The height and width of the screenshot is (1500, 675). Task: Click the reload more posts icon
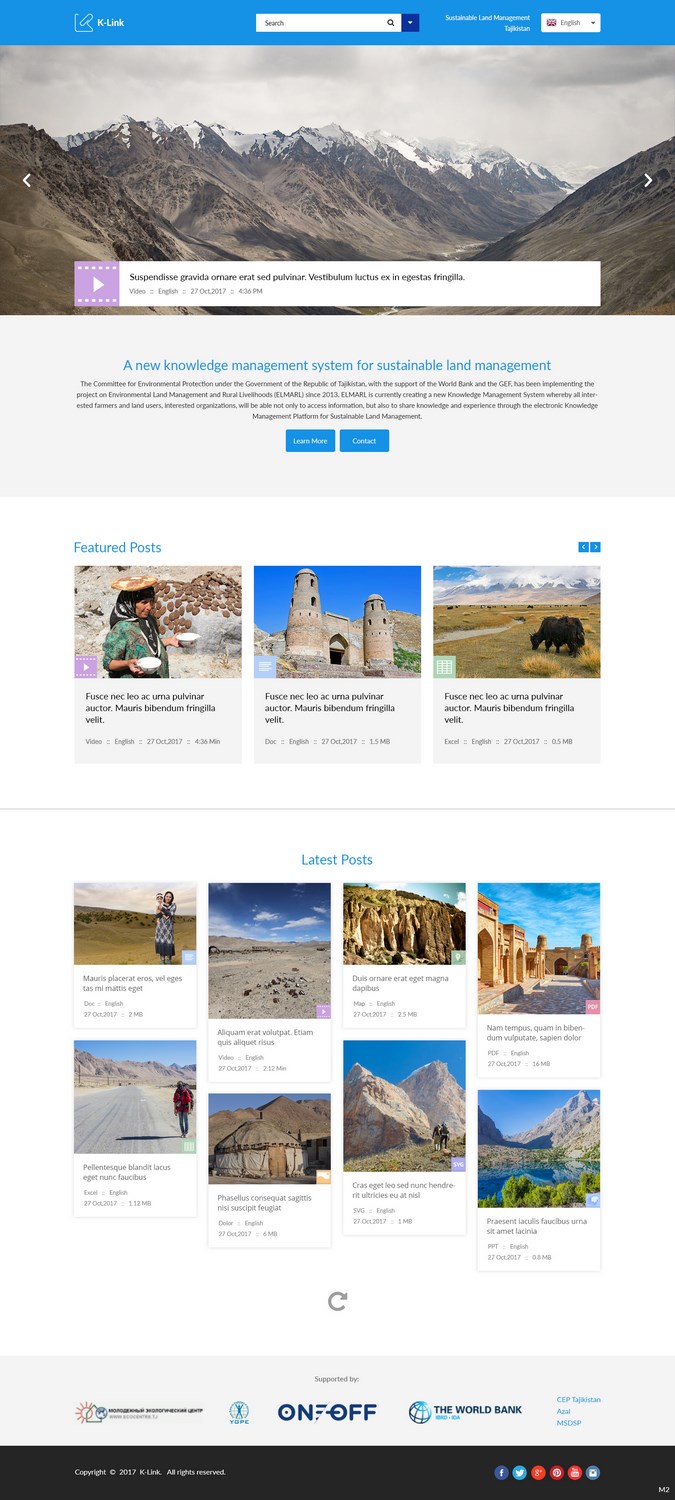click(x=338, y=1301)
